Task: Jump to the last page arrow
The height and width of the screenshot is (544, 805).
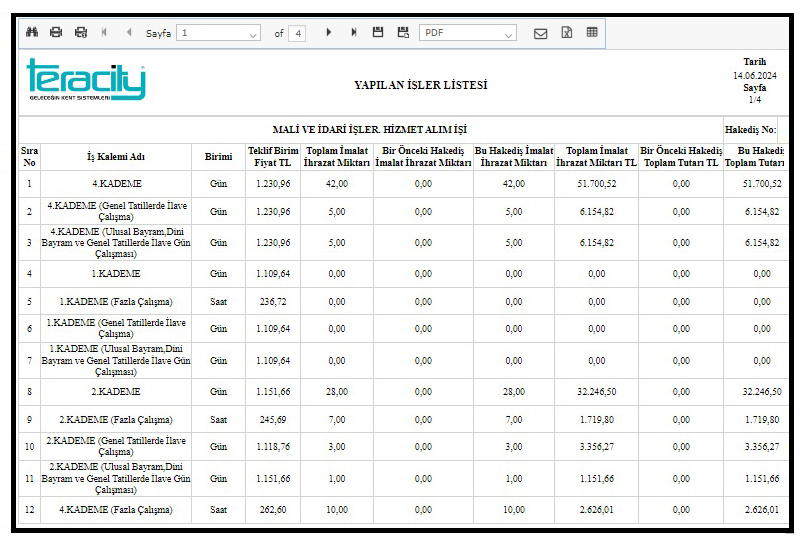Action: click(354, 32)
